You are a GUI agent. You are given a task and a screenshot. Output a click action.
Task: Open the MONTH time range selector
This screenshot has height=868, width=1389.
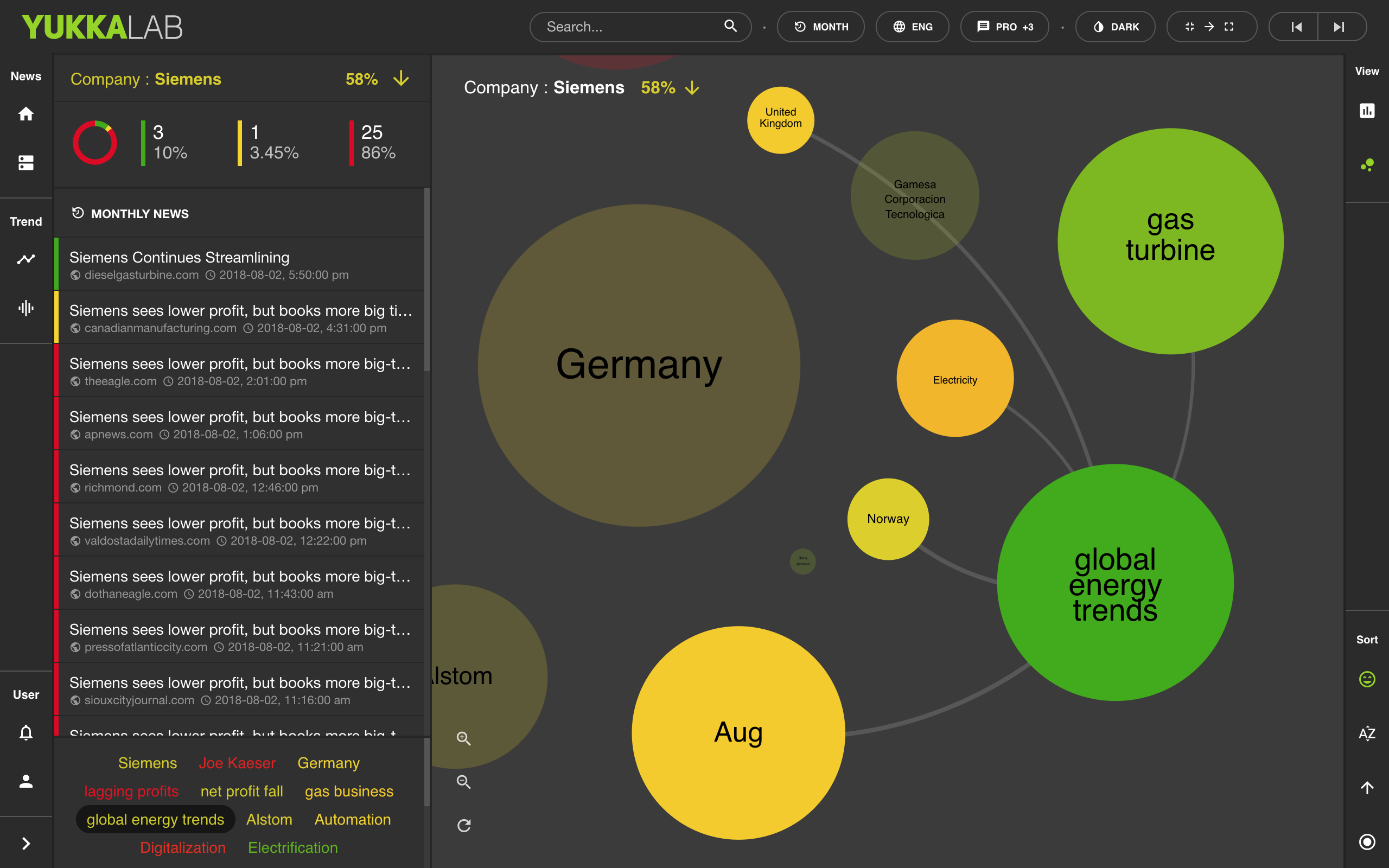pyautogui.click(x=821, y=27)
